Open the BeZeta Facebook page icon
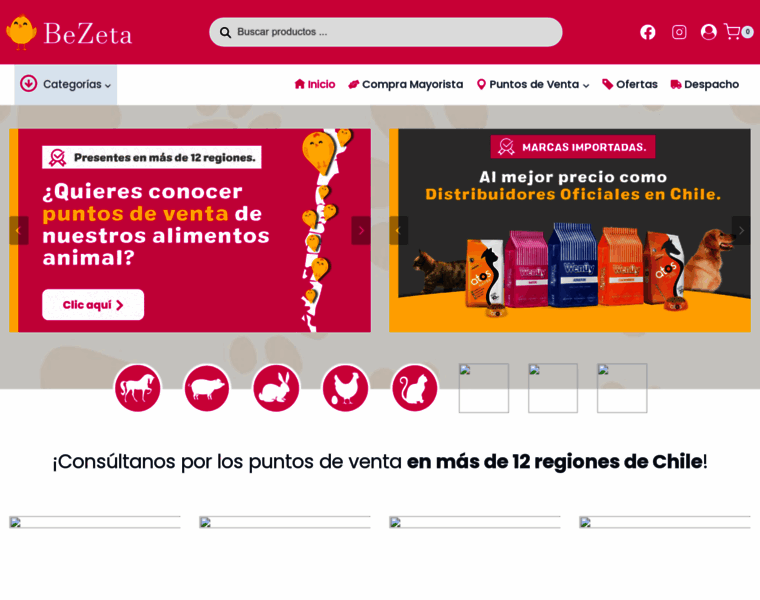Viewport: 760px width, 600px height. [x=648, y=32]
